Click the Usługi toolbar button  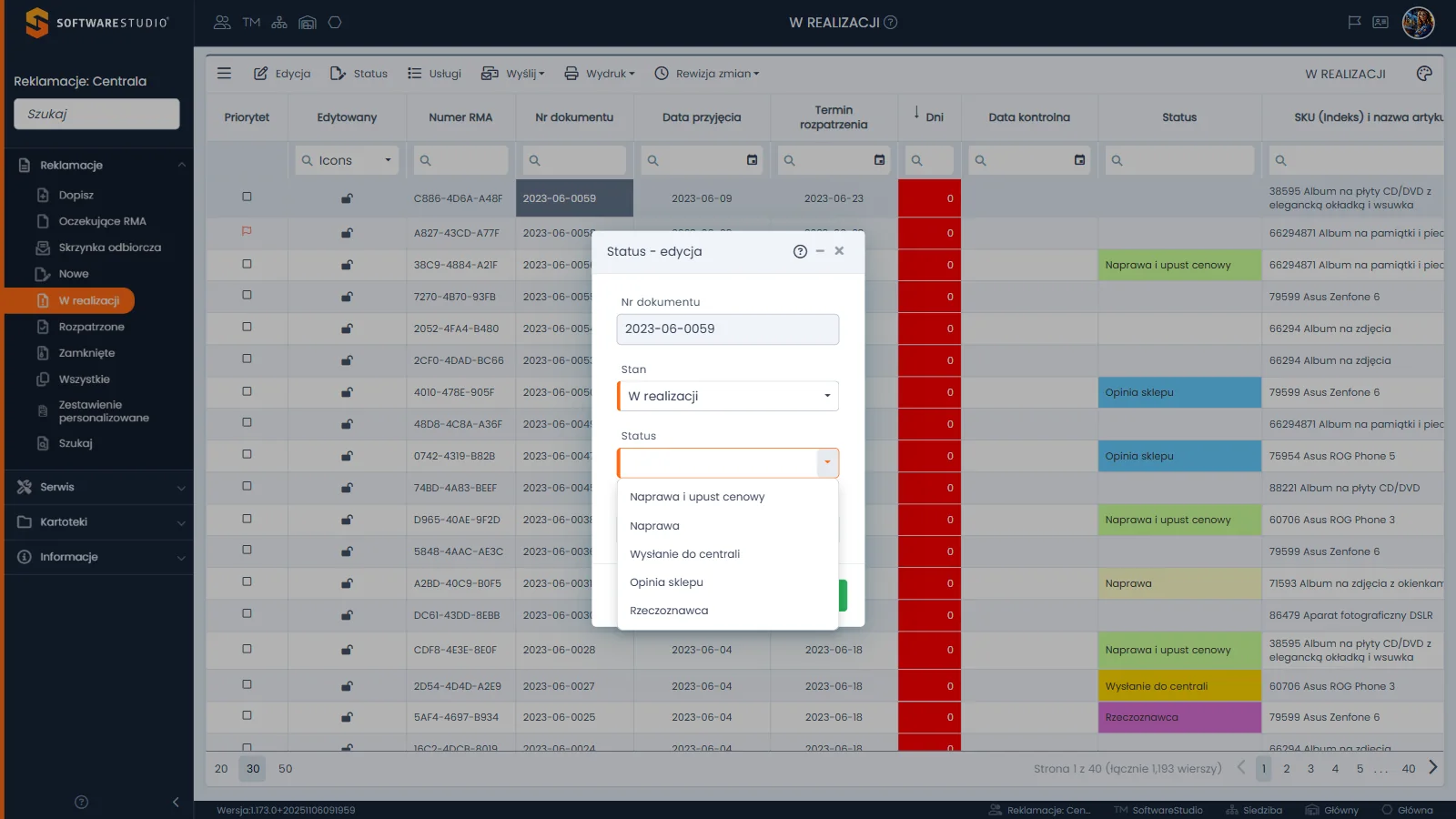[434, 74]
